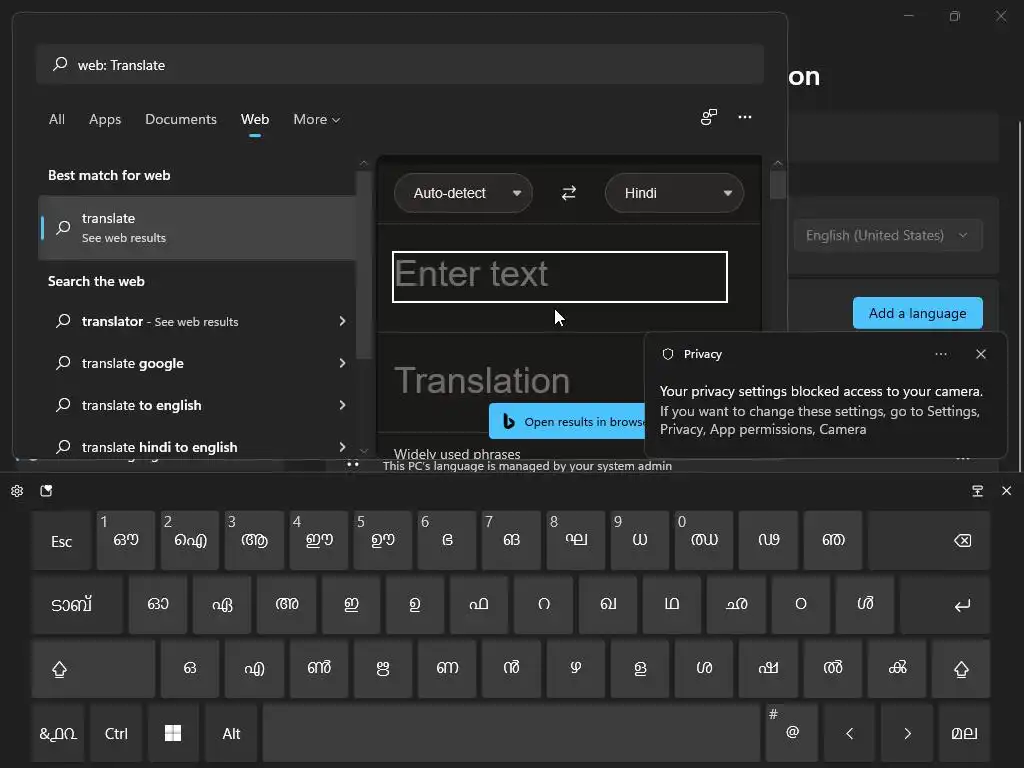Click the Translation output placeholder
The width and height of the screenshot is (1024, 768).
(x=482, y=381)
